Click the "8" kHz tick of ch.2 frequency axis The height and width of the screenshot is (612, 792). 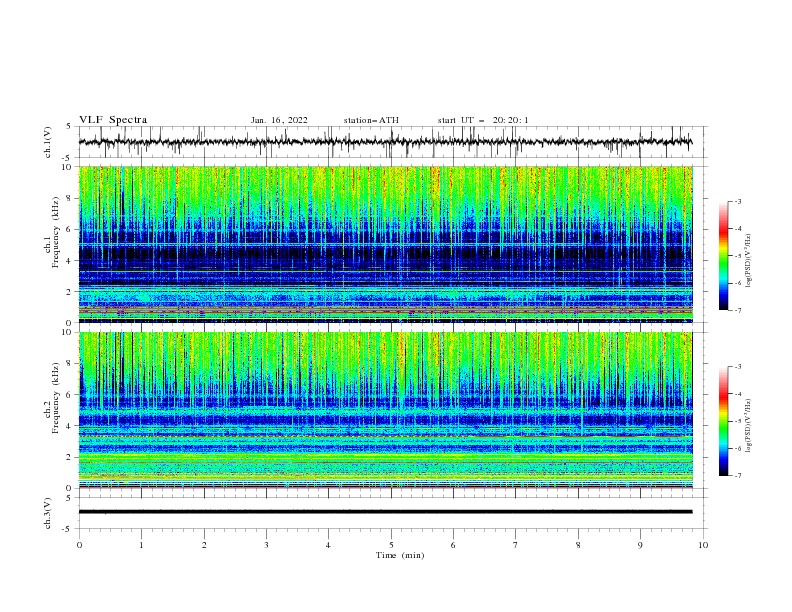(x=69, y=364)
